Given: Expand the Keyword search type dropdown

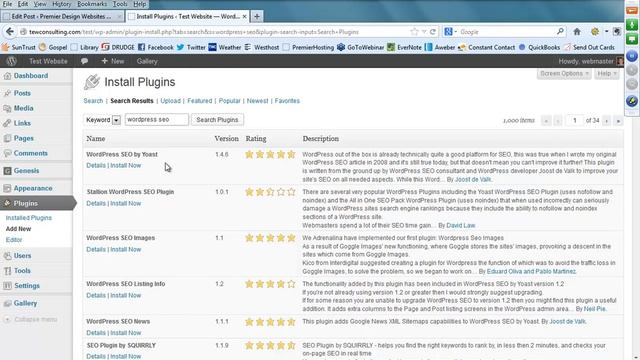Looking at the screenshot, I should click(x=116, y=120).
